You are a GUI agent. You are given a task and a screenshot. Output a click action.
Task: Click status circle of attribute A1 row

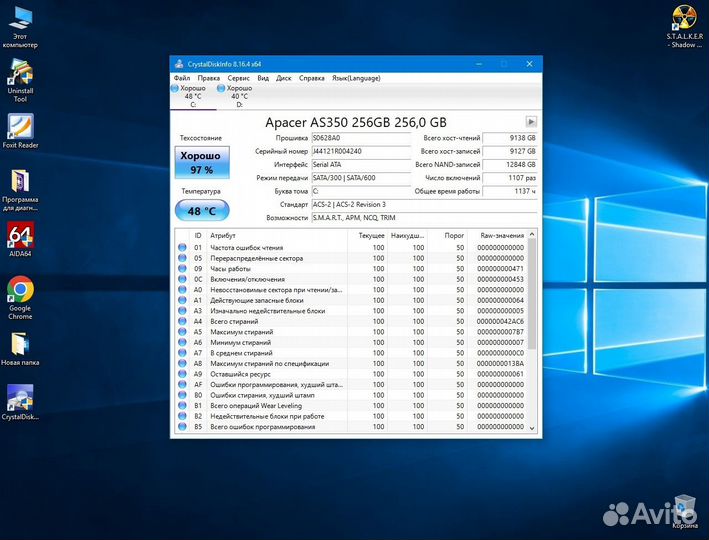click(182, 300)
